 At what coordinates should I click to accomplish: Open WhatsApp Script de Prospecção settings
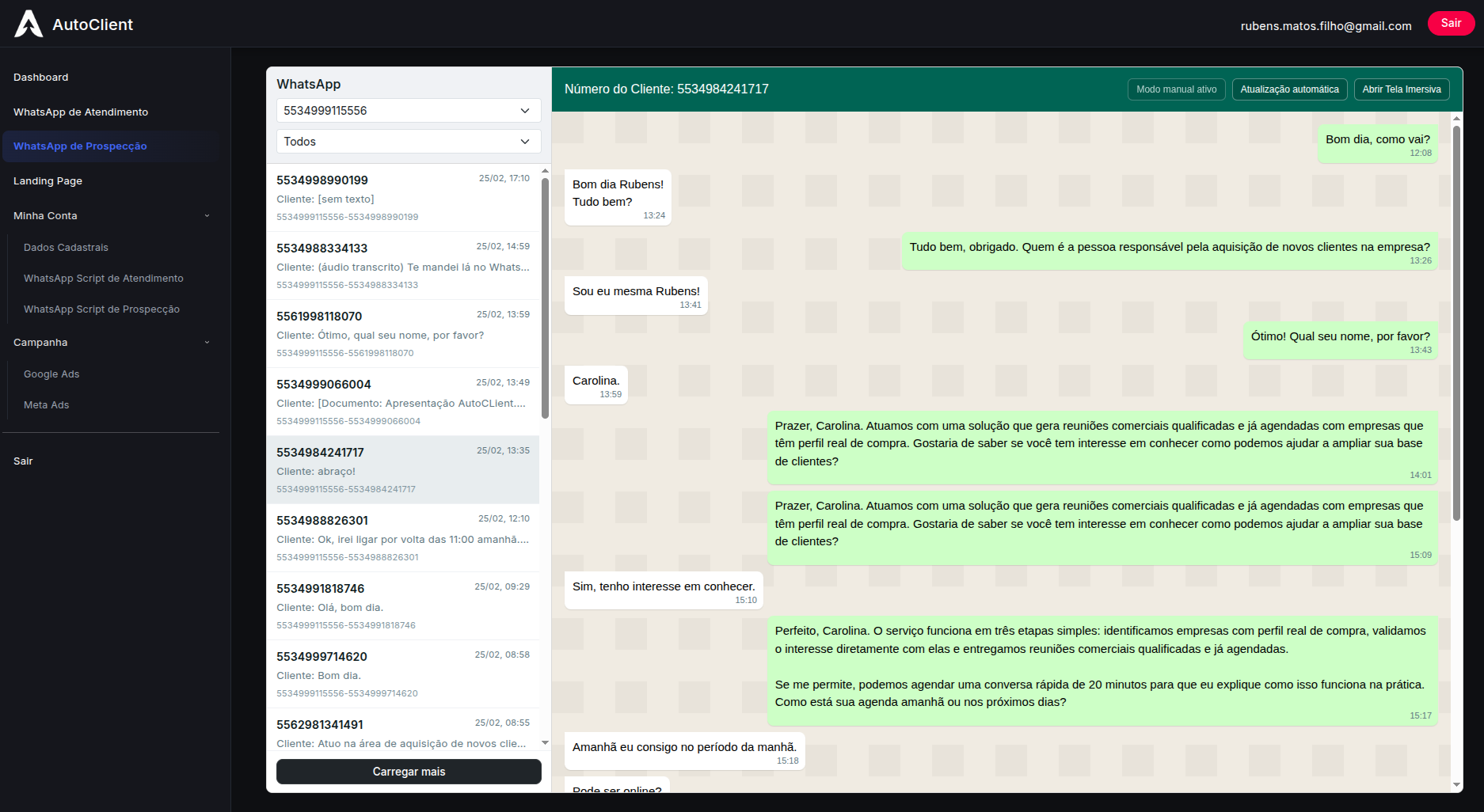102,309
